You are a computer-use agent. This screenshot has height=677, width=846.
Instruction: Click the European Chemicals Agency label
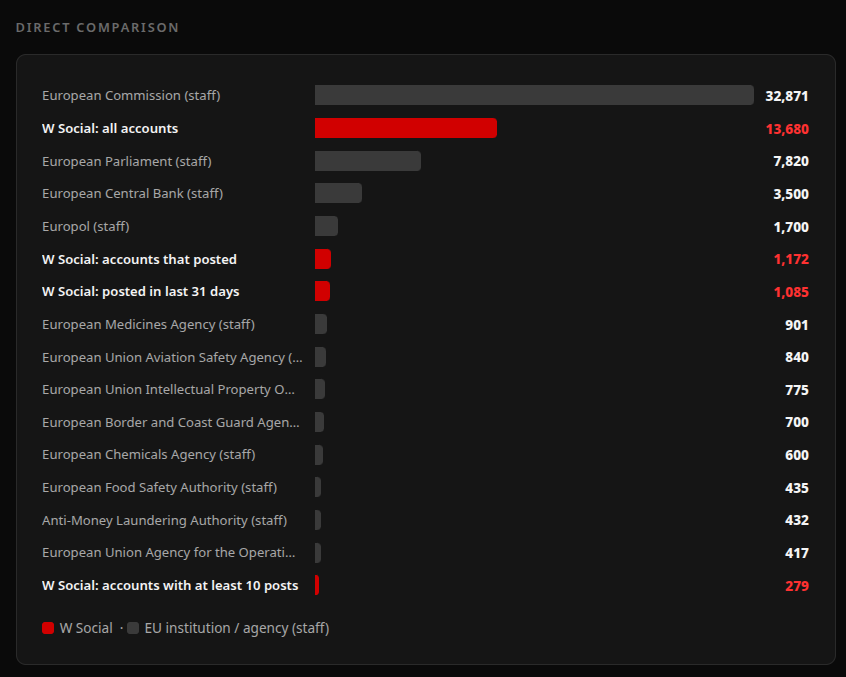click(149, 455)
